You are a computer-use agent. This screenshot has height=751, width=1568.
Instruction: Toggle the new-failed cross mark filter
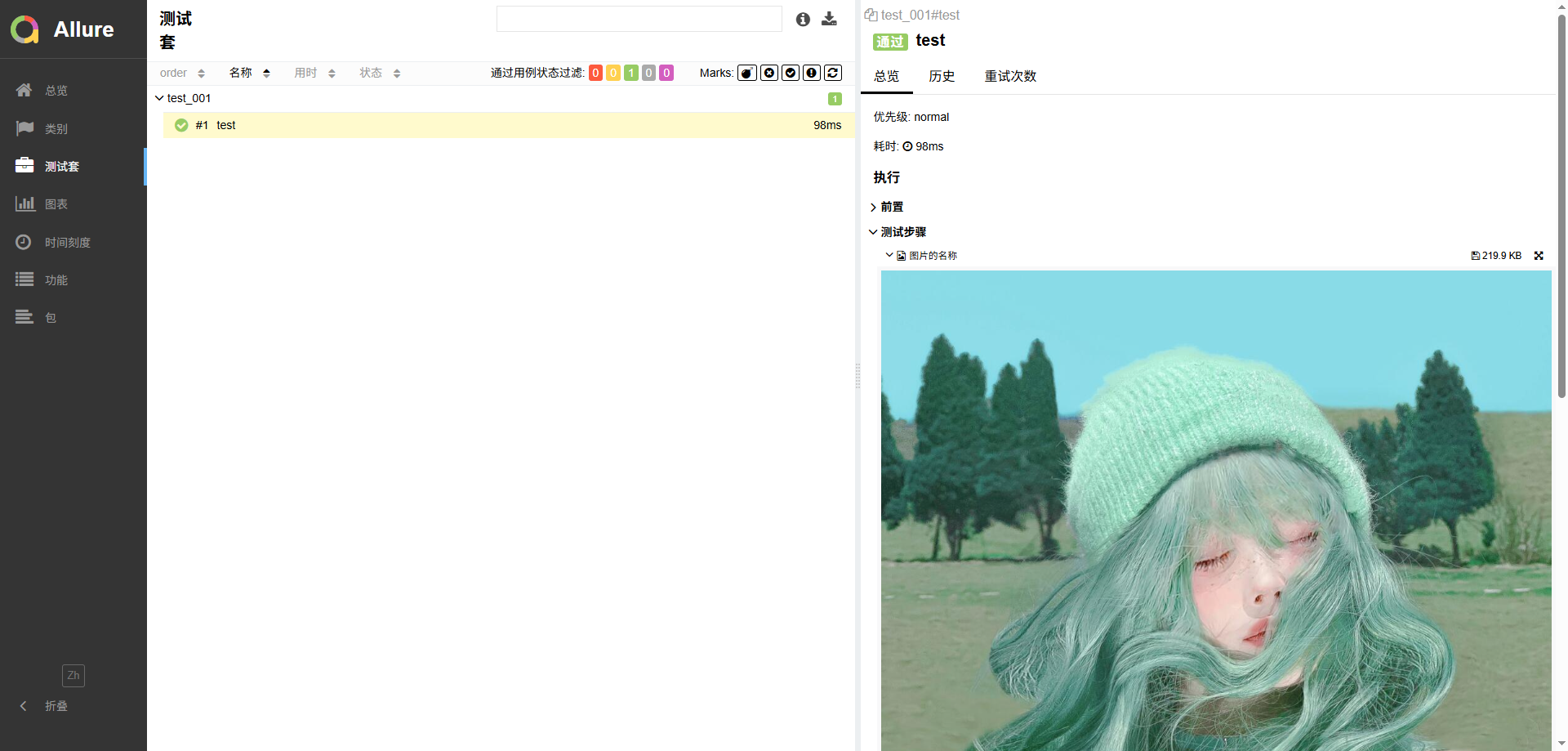coord(769,74)
